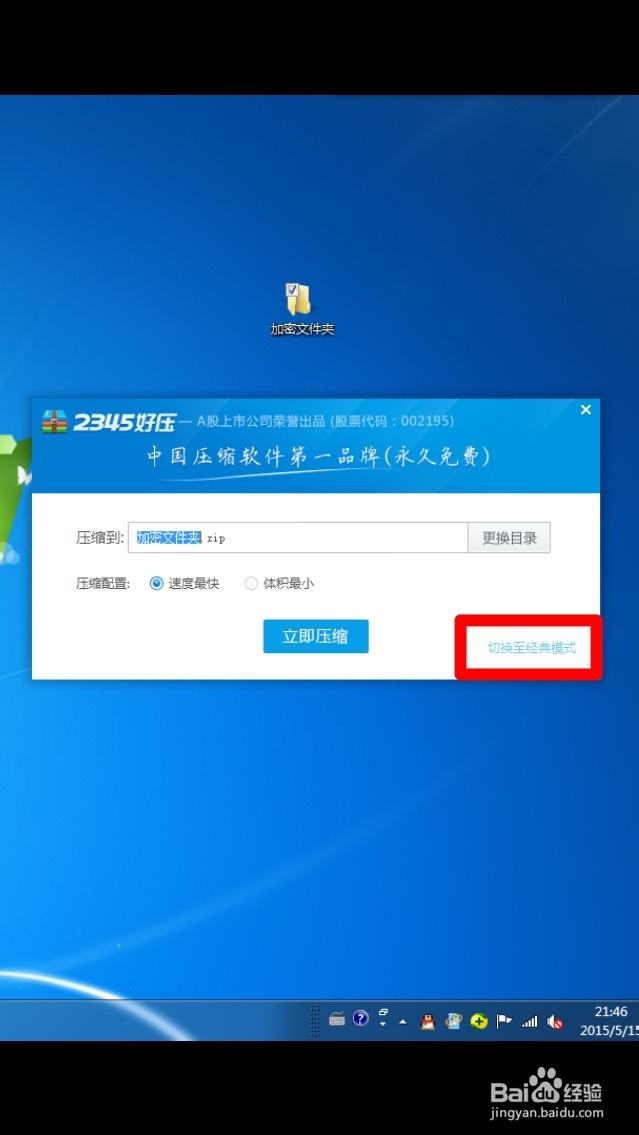Switch to classic mode via 切换至经典模式

[532, 649]
